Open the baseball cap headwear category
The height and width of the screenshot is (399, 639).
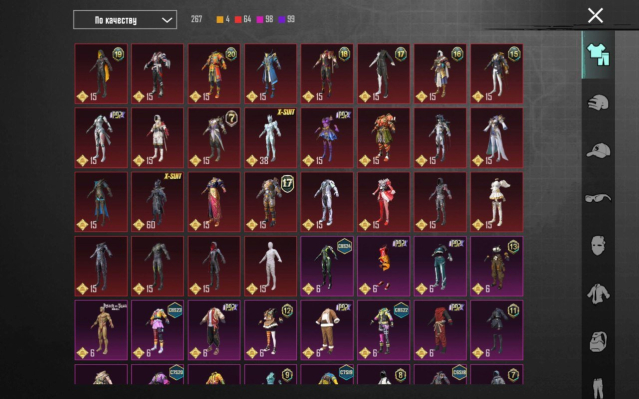coord(598,150)
